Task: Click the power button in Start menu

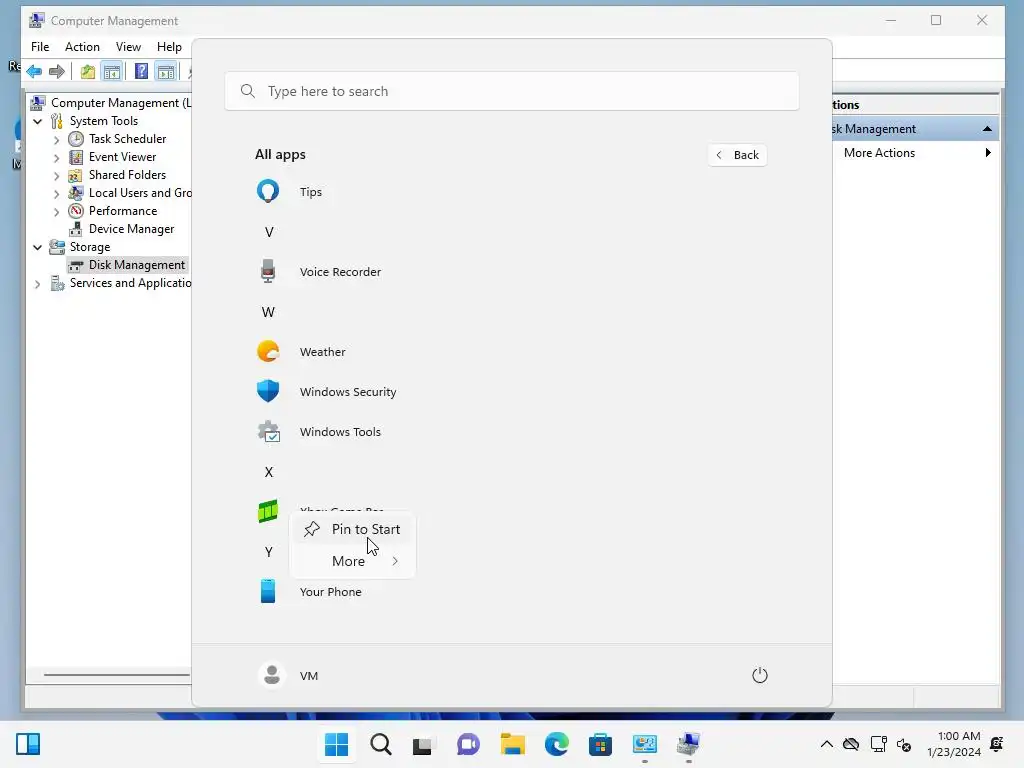Action: (760, 675)
